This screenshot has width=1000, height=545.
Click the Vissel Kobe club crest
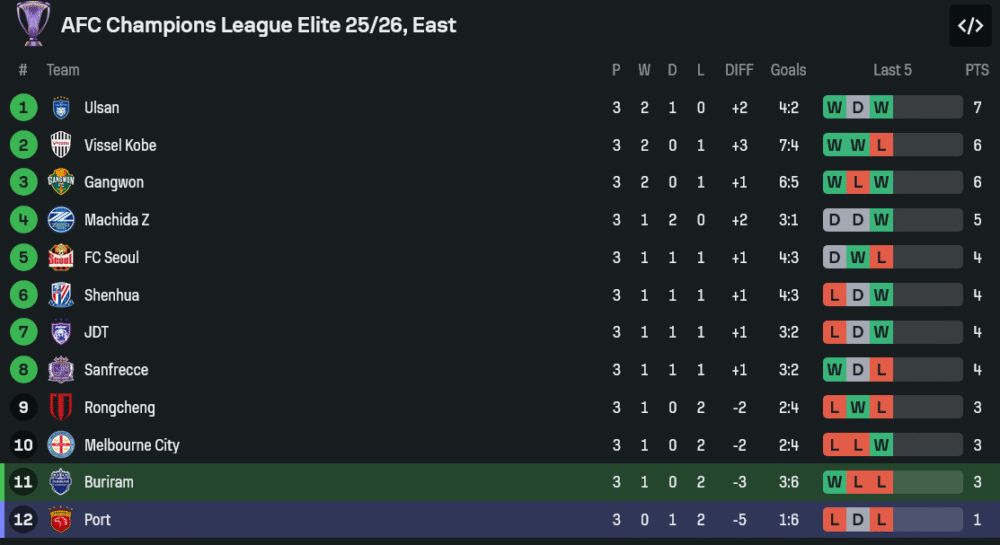click(61, 145)
